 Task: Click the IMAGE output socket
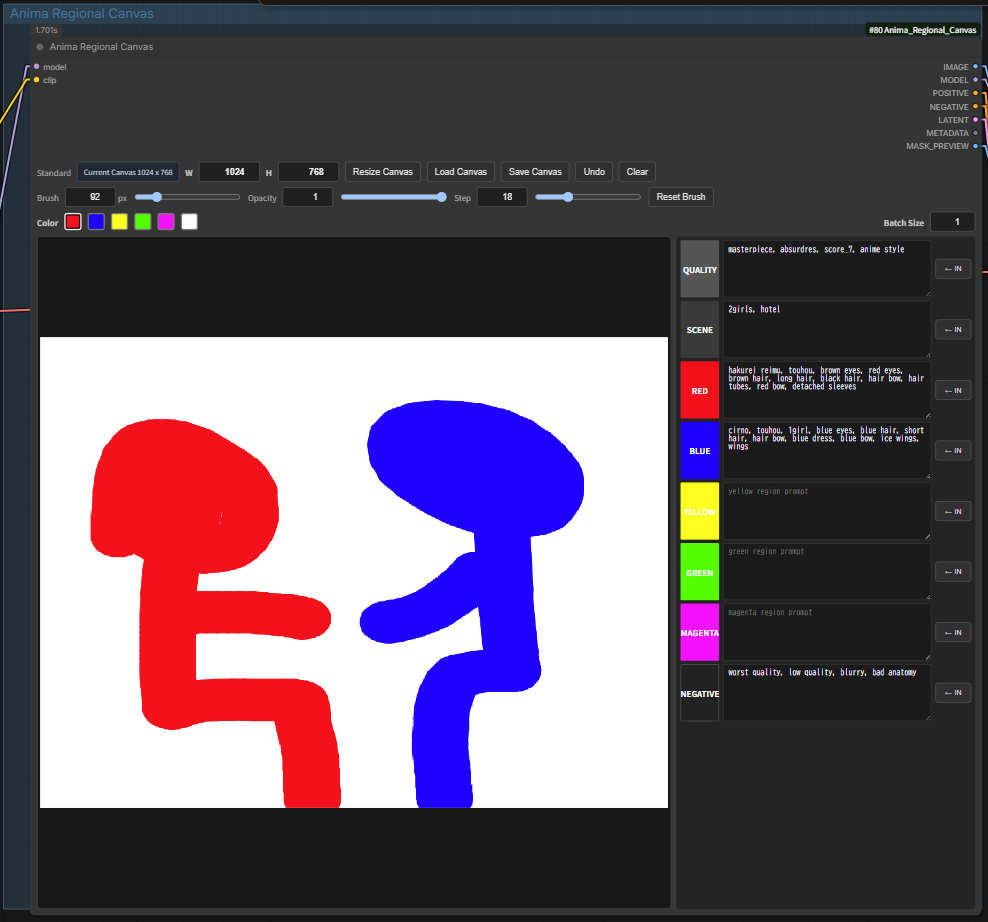pyautogui.click(x=975, y=66)
